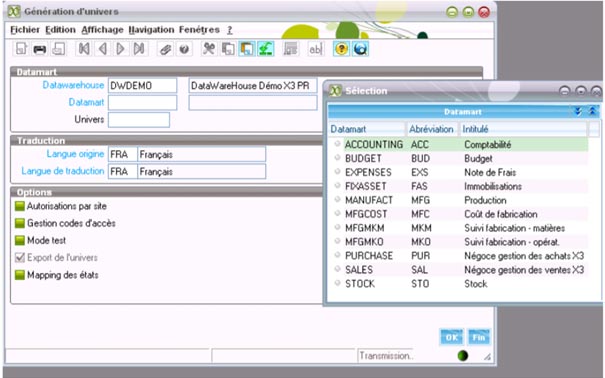Click the blue globe search icon
The height and width of the screenshot is (378, 605).
point(360,49)
